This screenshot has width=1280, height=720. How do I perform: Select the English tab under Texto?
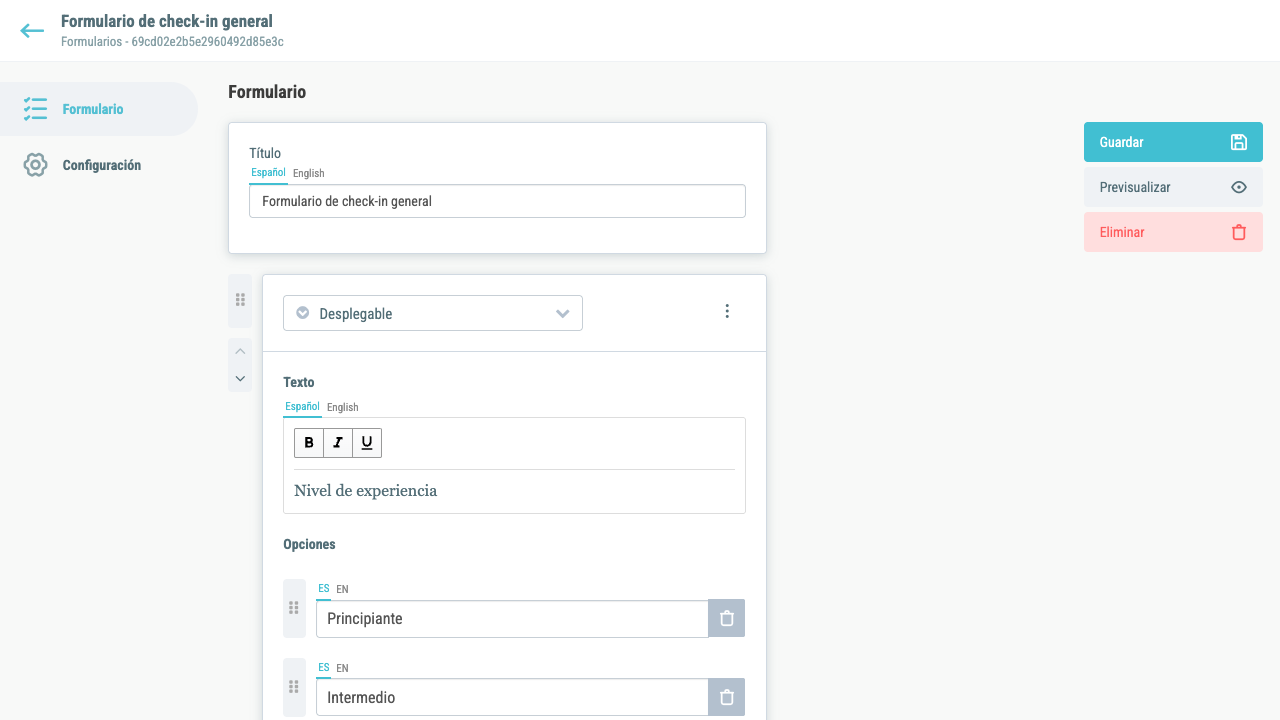click(342, 407)
